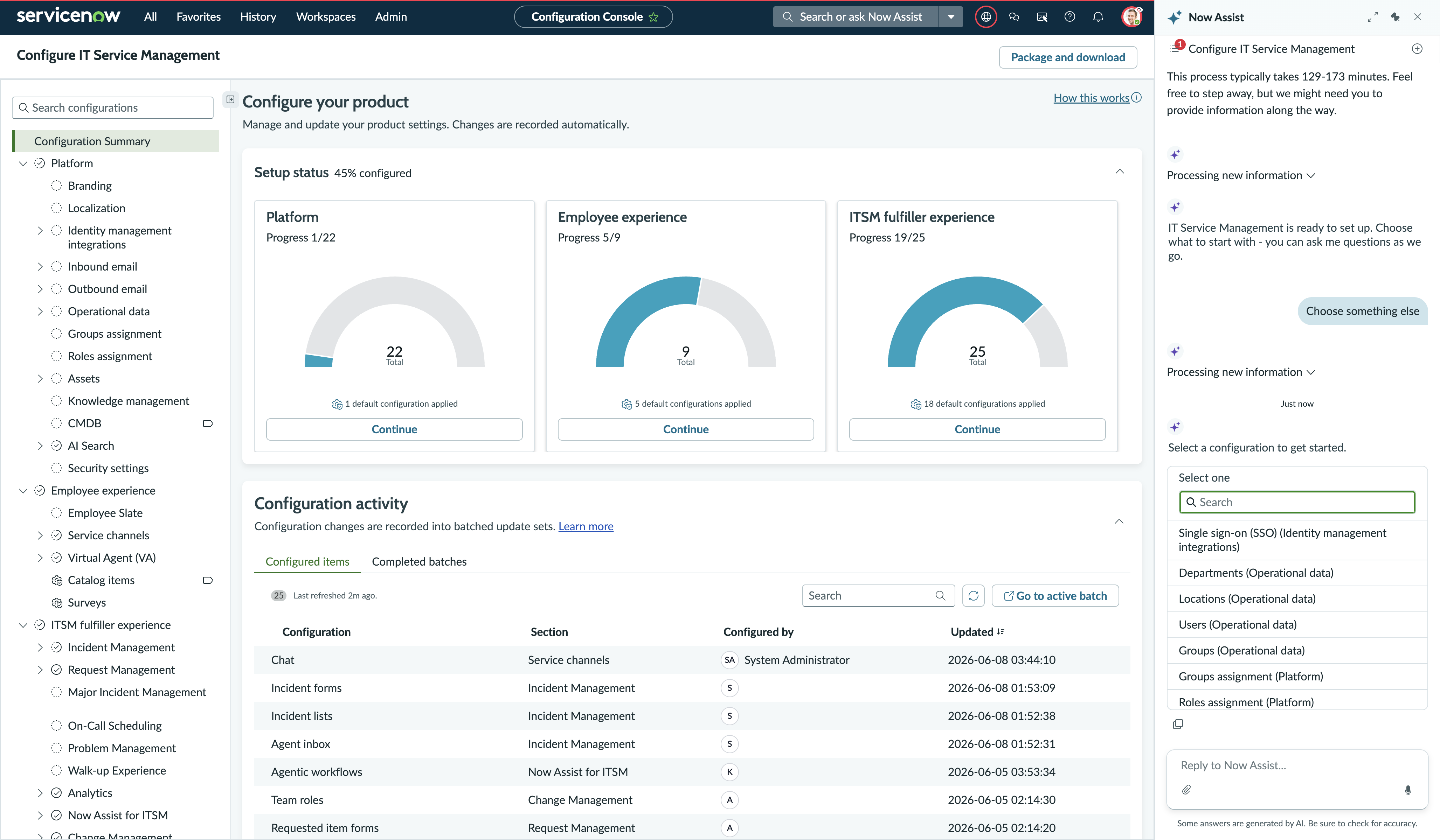The width and height of the screenshot is (1440, 840).
Task: Click the Search configurations field
Action: coord(112,108)
